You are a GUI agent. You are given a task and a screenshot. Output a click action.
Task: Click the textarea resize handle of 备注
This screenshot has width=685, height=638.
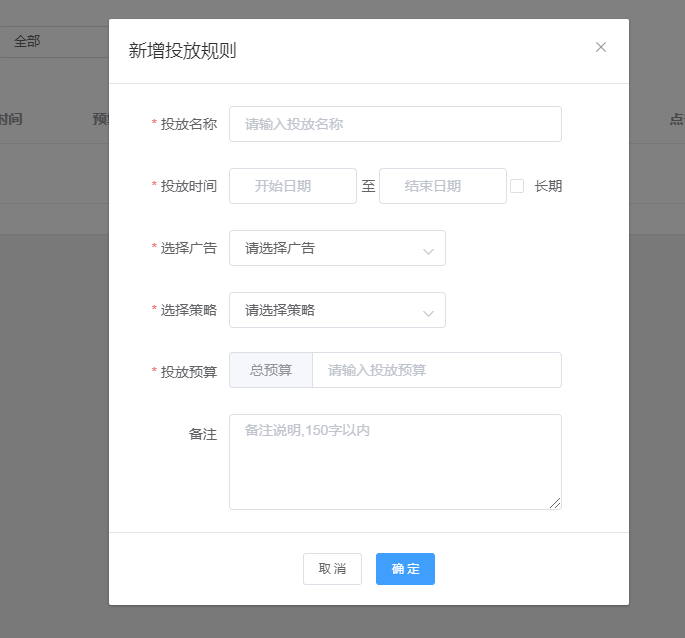pos(555,503)
